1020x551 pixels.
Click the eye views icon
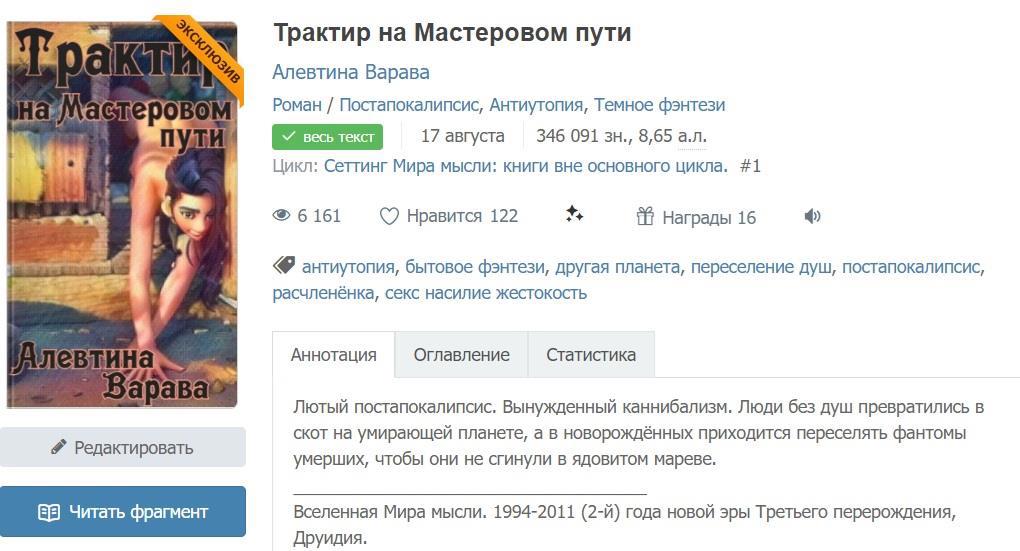(x=282, y=216)
